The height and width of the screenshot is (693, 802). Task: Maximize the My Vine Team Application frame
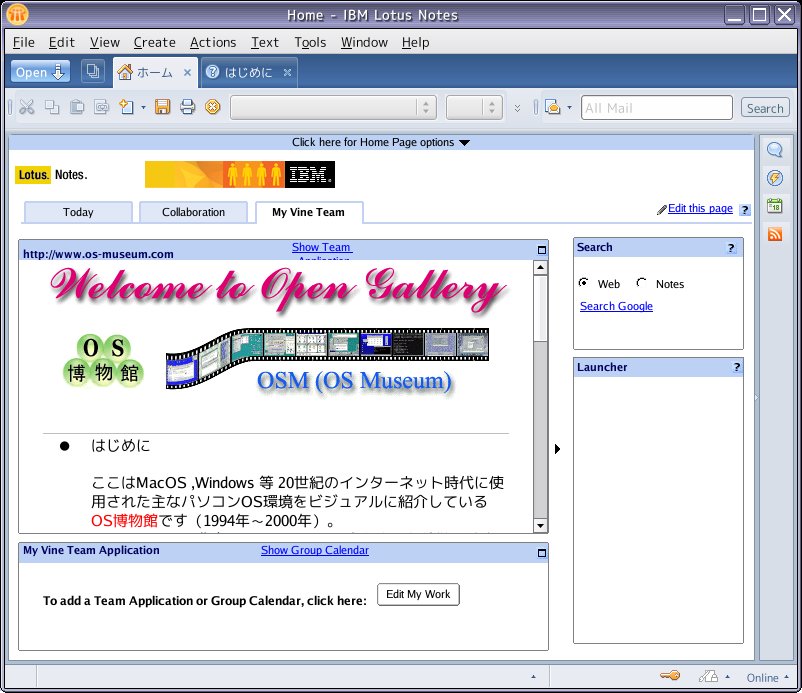point(542,553)
